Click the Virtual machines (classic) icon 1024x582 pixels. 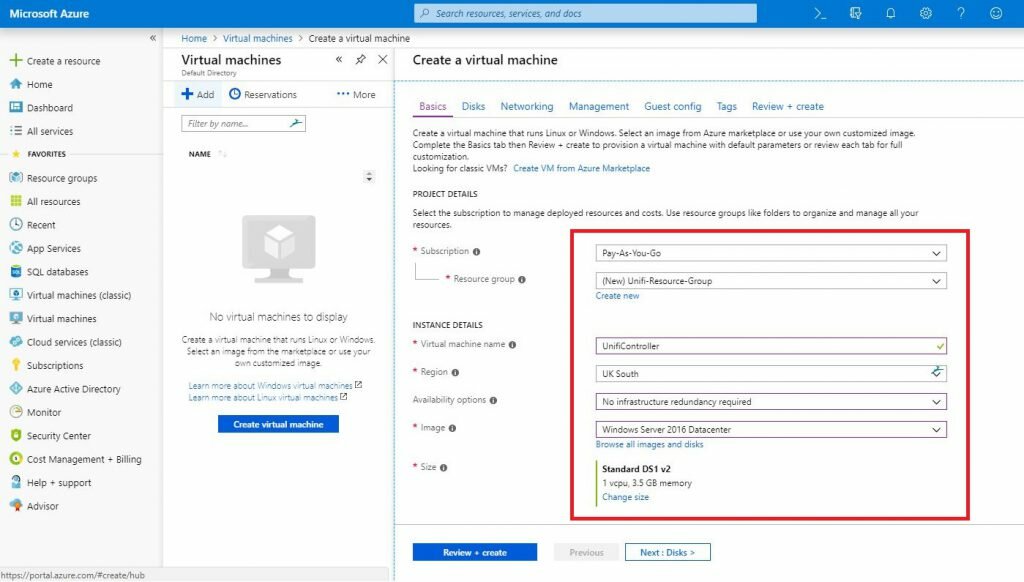coord(16,295)
